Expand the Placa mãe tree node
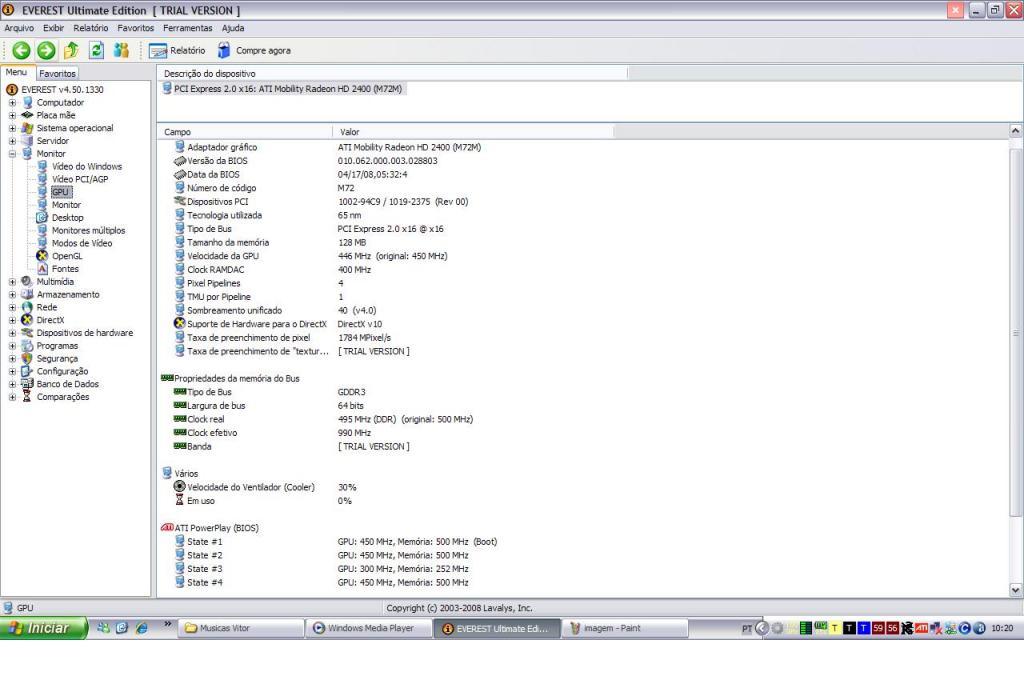Viewport: 1024px width, 700px height. 12,116
